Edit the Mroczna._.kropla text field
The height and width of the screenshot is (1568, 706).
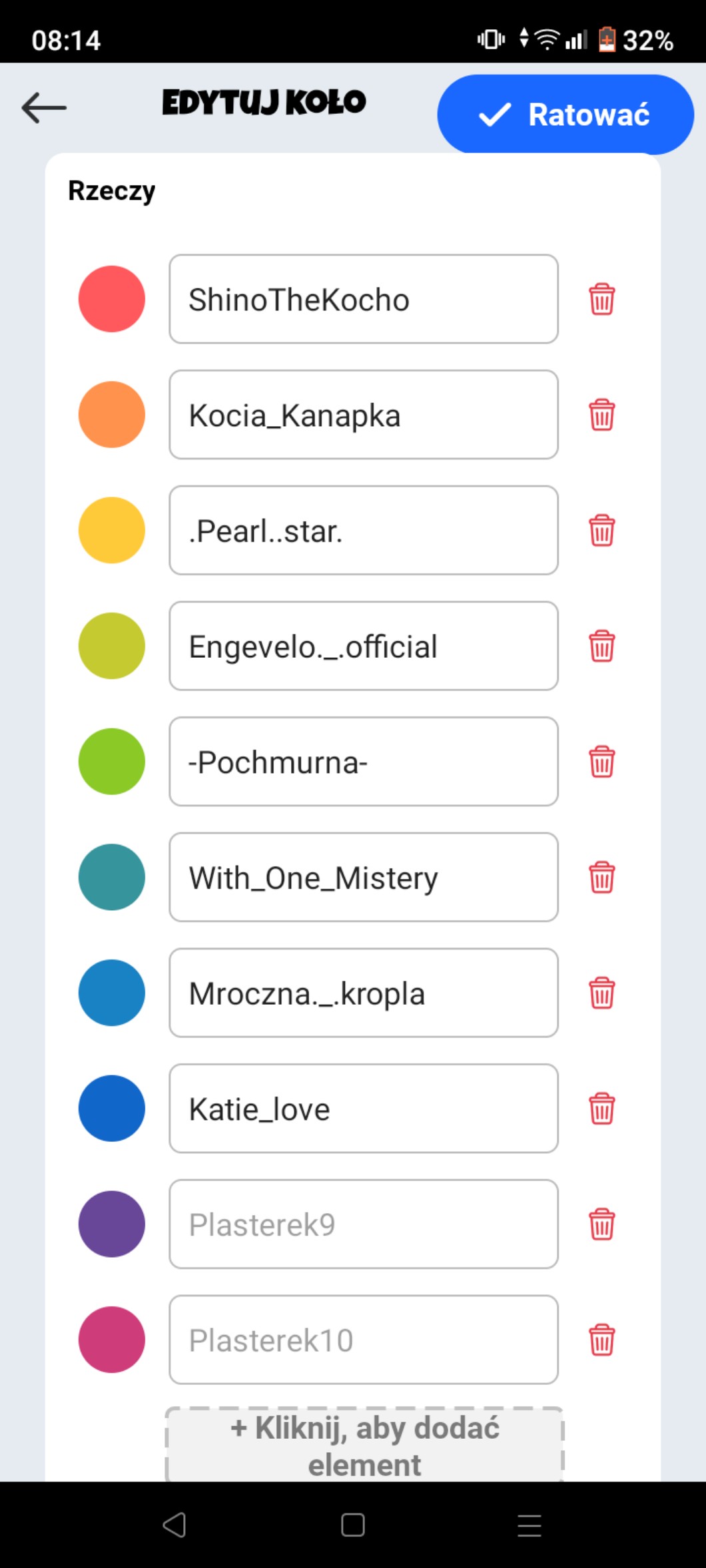point(364,993)
